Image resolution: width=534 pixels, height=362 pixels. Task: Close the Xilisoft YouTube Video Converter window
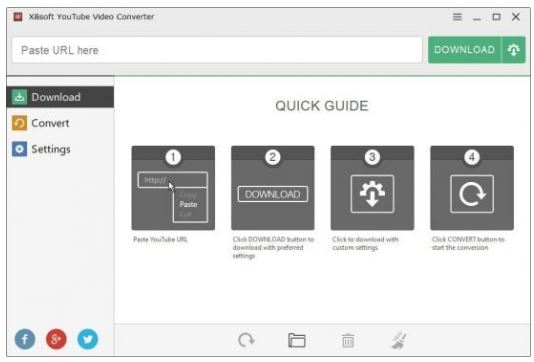(516, 17)
